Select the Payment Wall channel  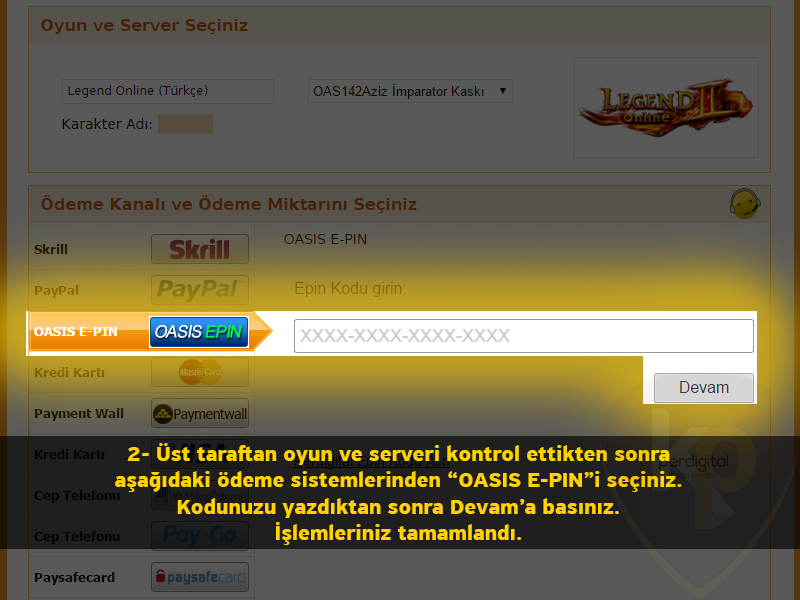pos(141,413)
